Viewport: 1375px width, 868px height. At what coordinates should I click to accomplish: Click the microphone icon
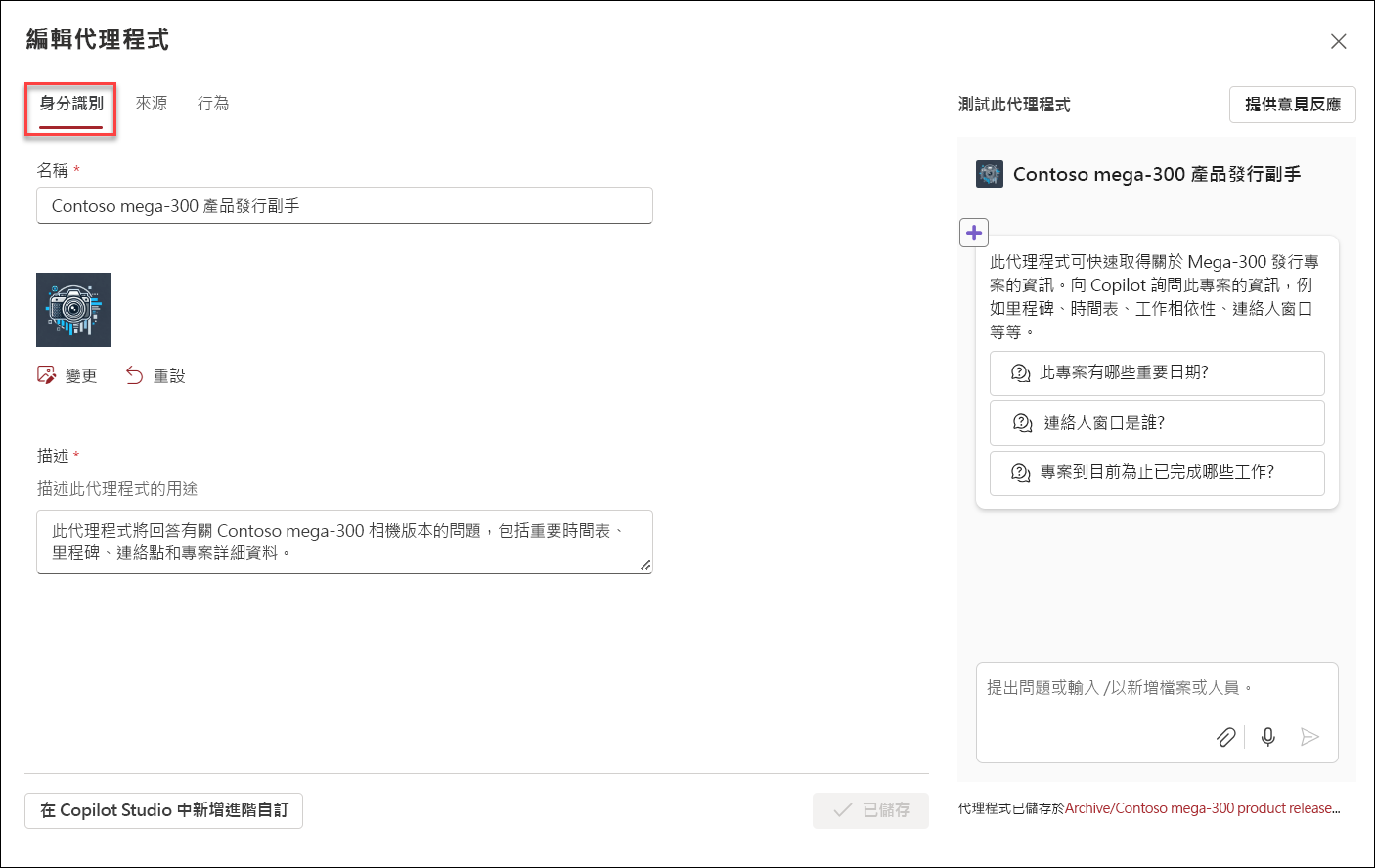click(x=1268, y=737)
